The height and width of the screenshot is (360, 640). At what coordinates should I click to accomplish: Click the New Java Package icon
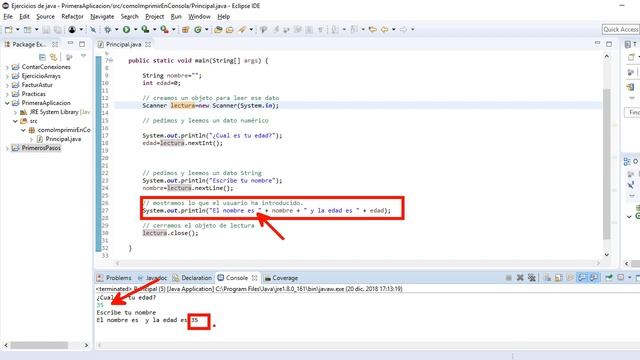click(x=185, y=29)
